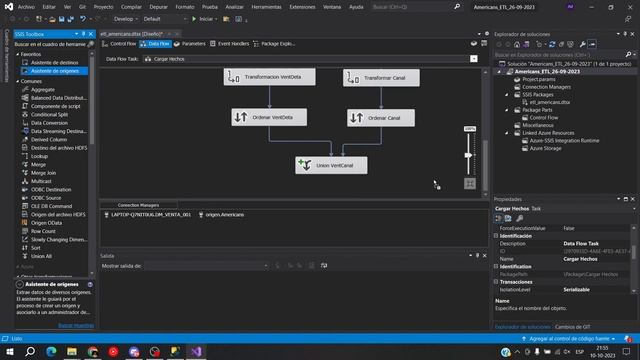Switch to the Event Handlers tab
Screen dimensions: 640x360
pyautogui.click(x=229, y=44)
